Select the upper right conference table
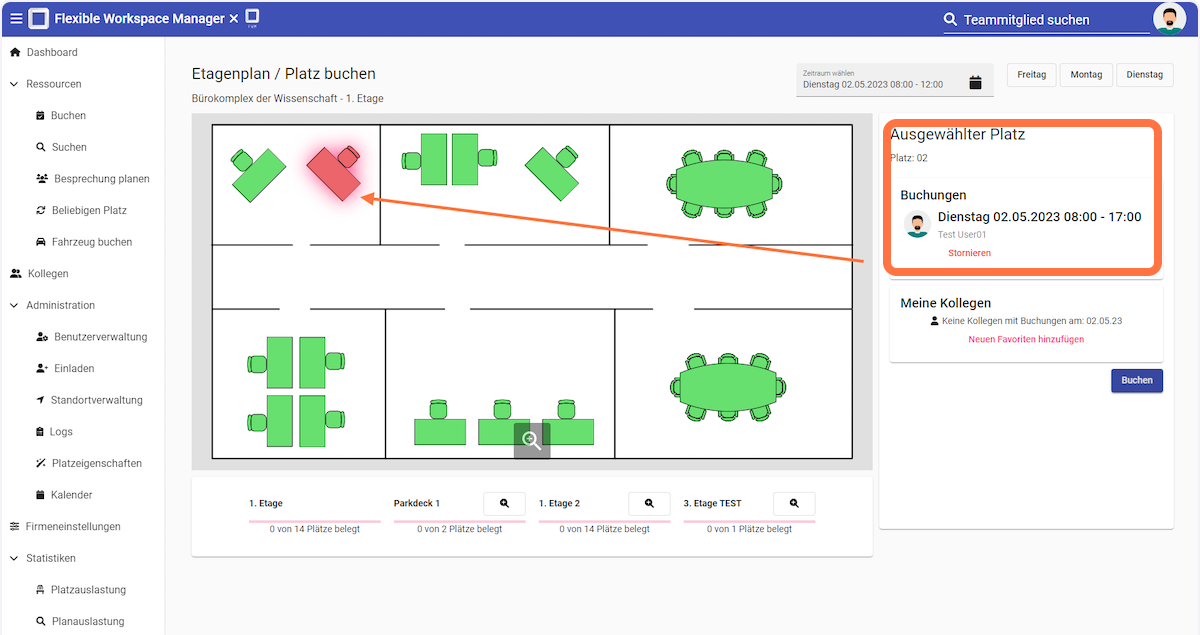This screenshot has height=635, width=1200. pos(724,183)
